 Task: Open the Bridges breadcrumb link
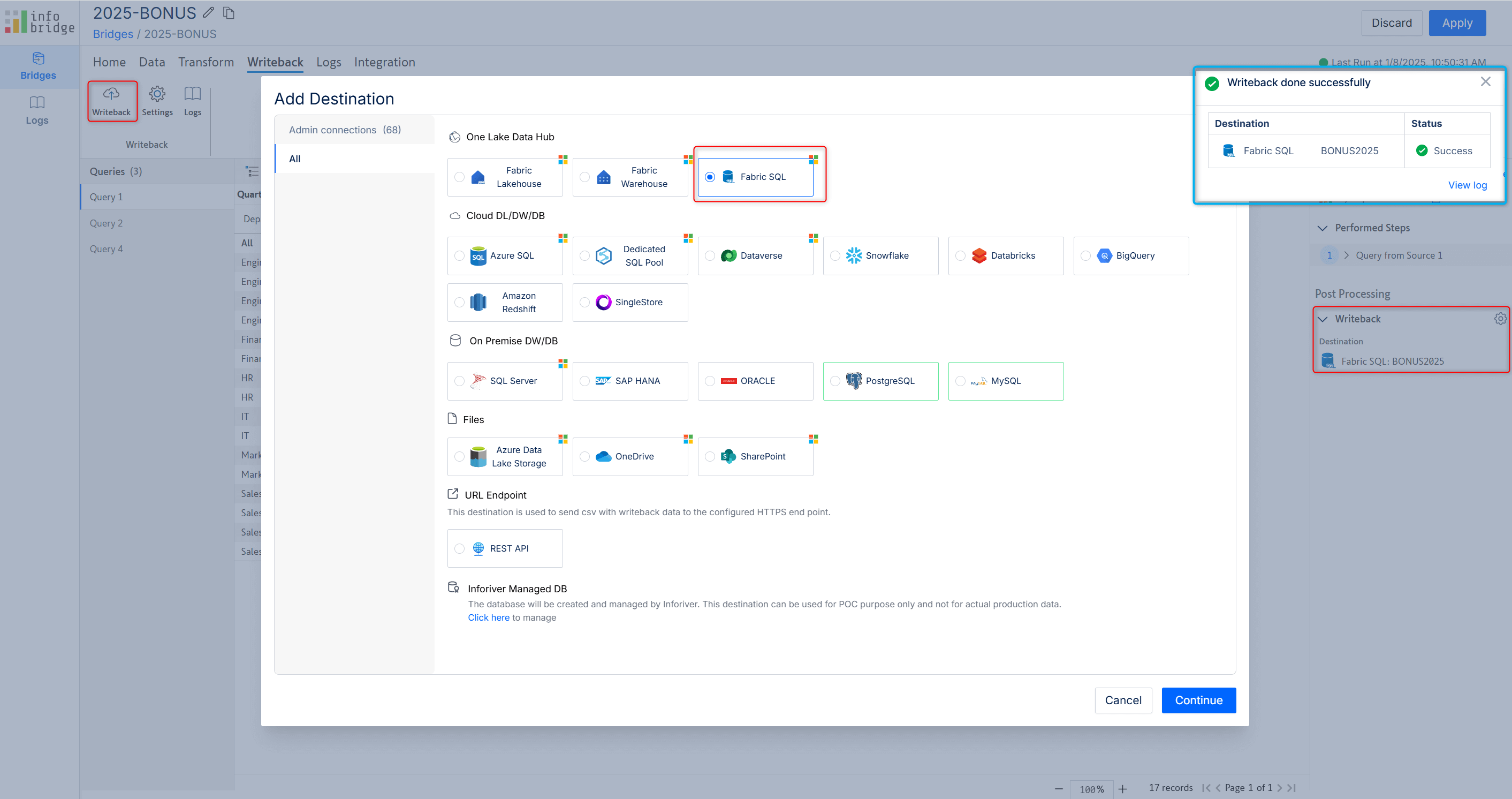113,34
